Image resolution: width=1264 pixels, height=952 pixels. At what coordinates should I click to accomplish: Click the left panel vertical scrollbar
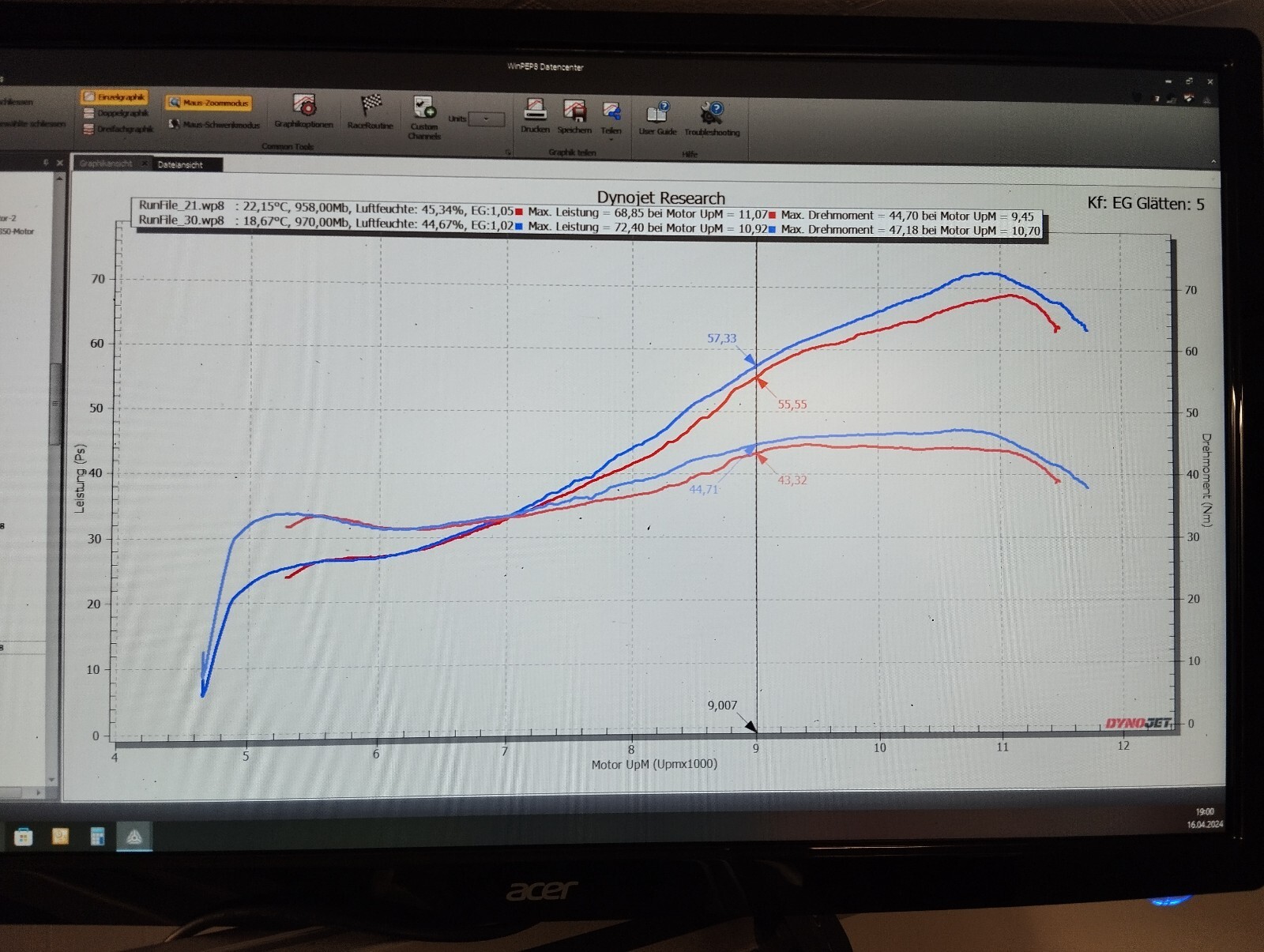[55, 403]
